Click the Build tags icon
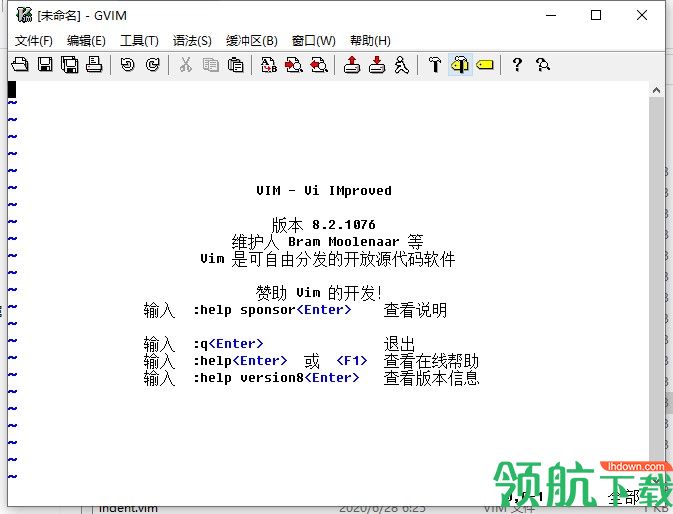 pyautogui.click(x=460, y=65)
